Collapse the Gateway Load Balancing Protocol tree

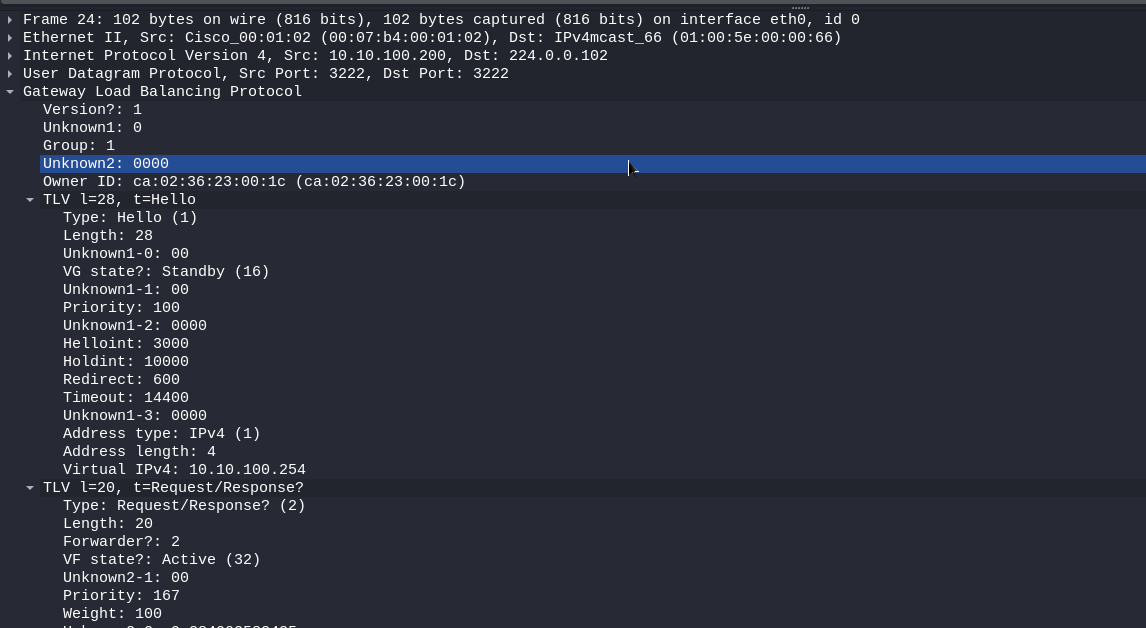[10, 92]
